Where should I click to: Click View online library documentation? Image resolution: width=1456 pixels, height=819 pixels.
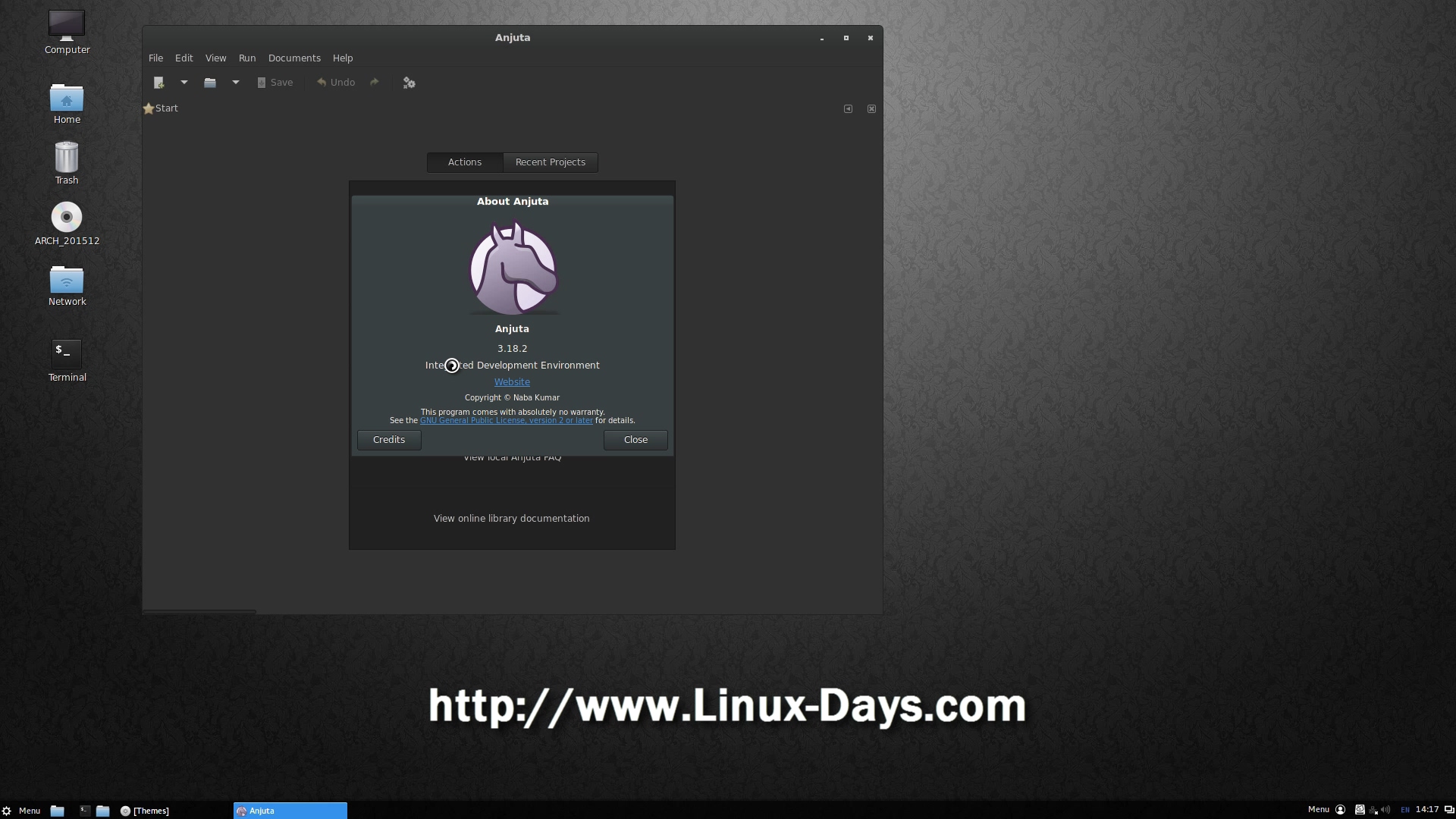click(x=512, y=519)
